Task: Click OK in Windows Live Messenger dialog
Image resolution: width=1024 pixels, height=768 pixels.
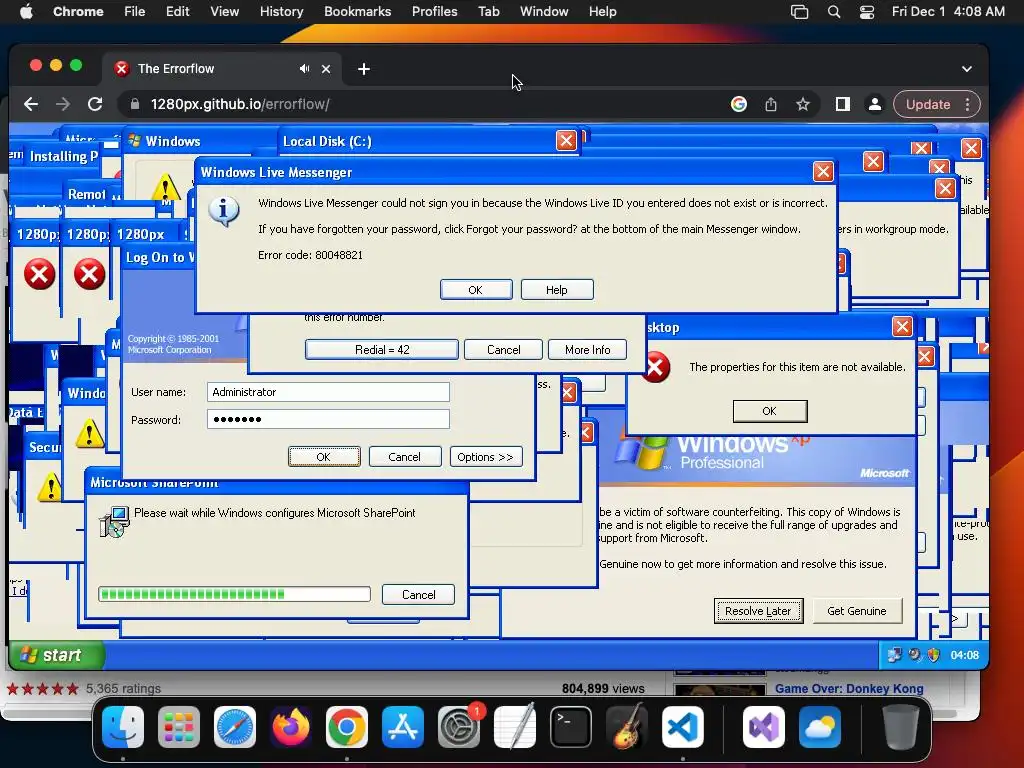Action: [476, 290]
